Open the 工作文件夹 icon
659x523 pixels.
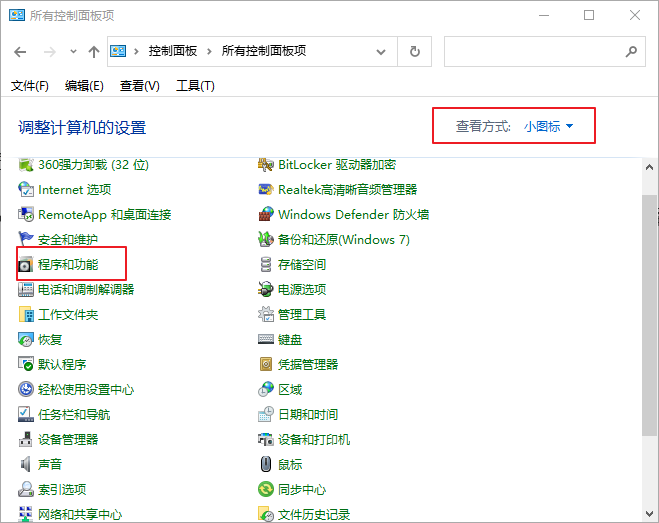[x=26, y=314]
